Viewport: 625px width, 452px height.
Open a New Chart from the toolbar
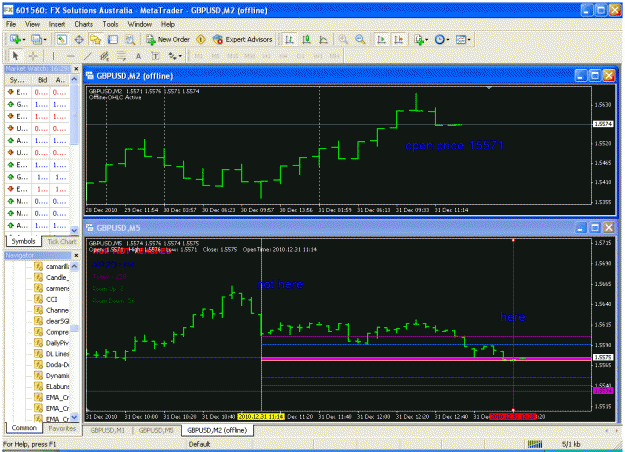pyautogui.click(x=15, y=39)
